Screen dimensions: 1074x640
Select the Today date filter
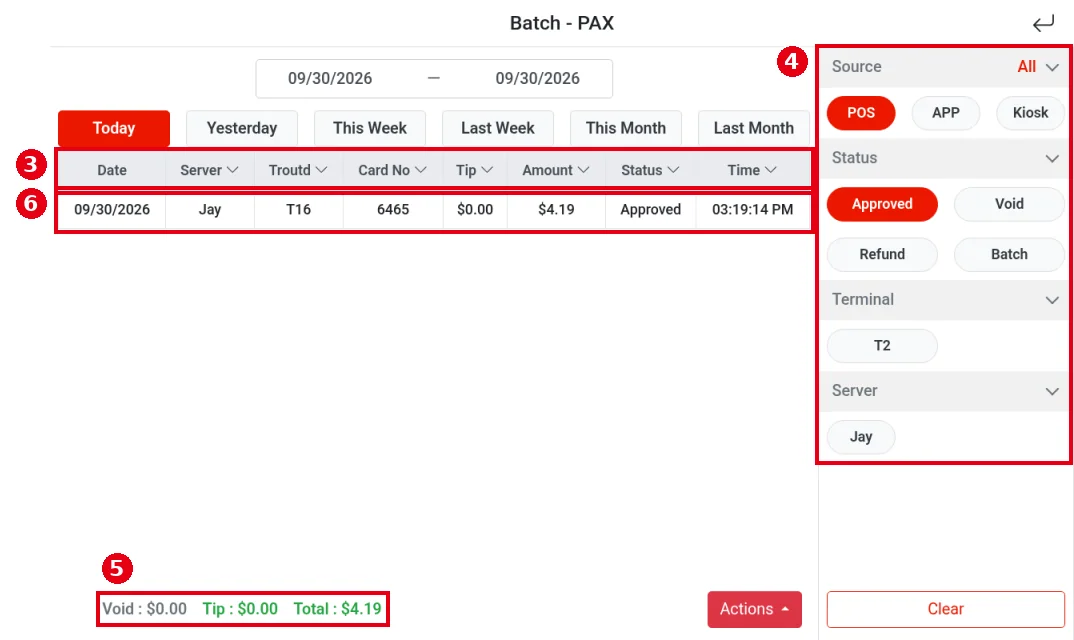click(x=114, y=128)
